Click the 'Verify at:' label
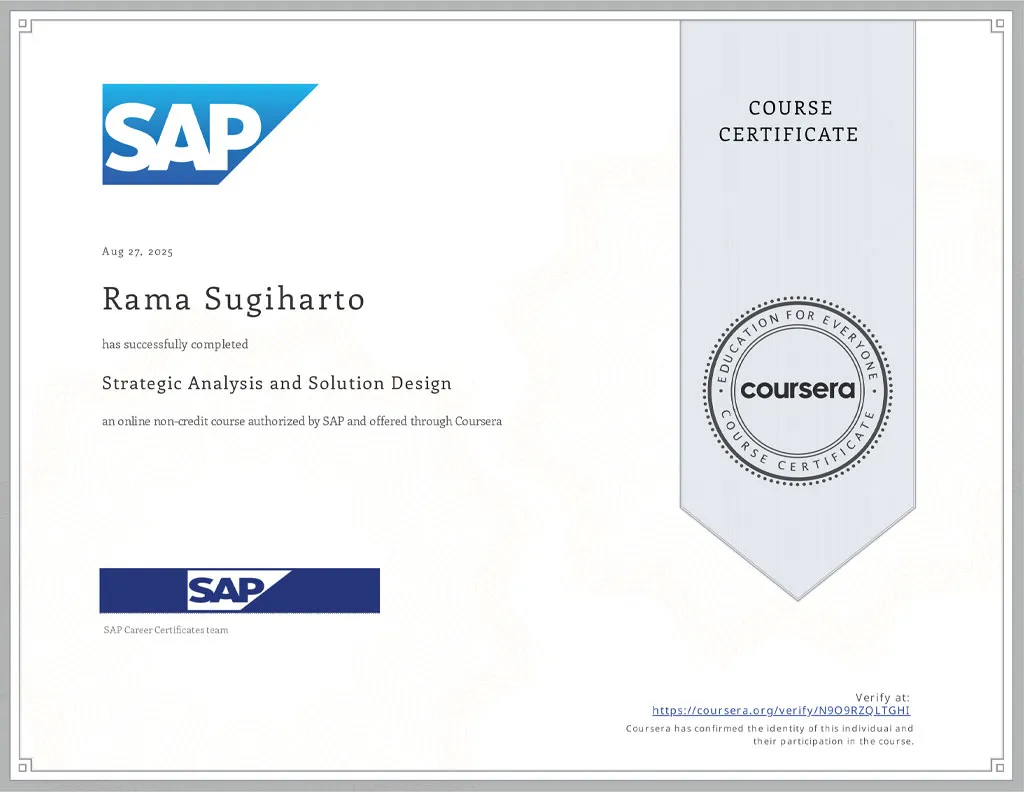 882,697
